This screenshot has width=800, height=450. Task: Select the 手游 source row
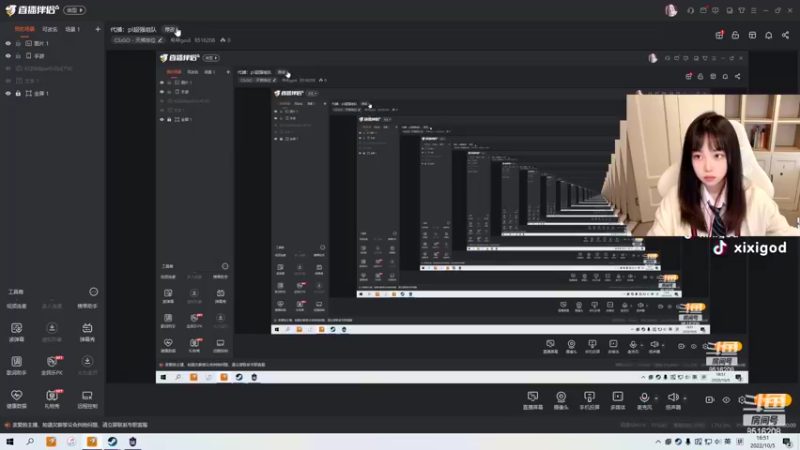point(52,56)
